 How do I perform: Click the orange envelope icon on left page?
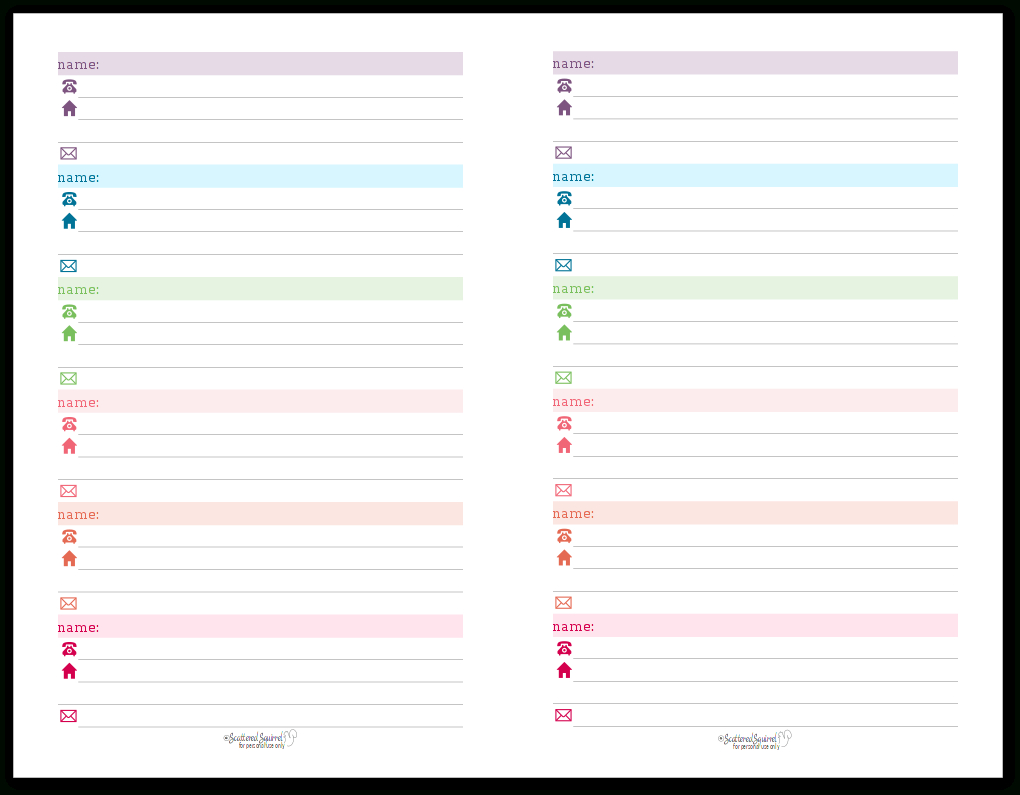click(68, 604)
